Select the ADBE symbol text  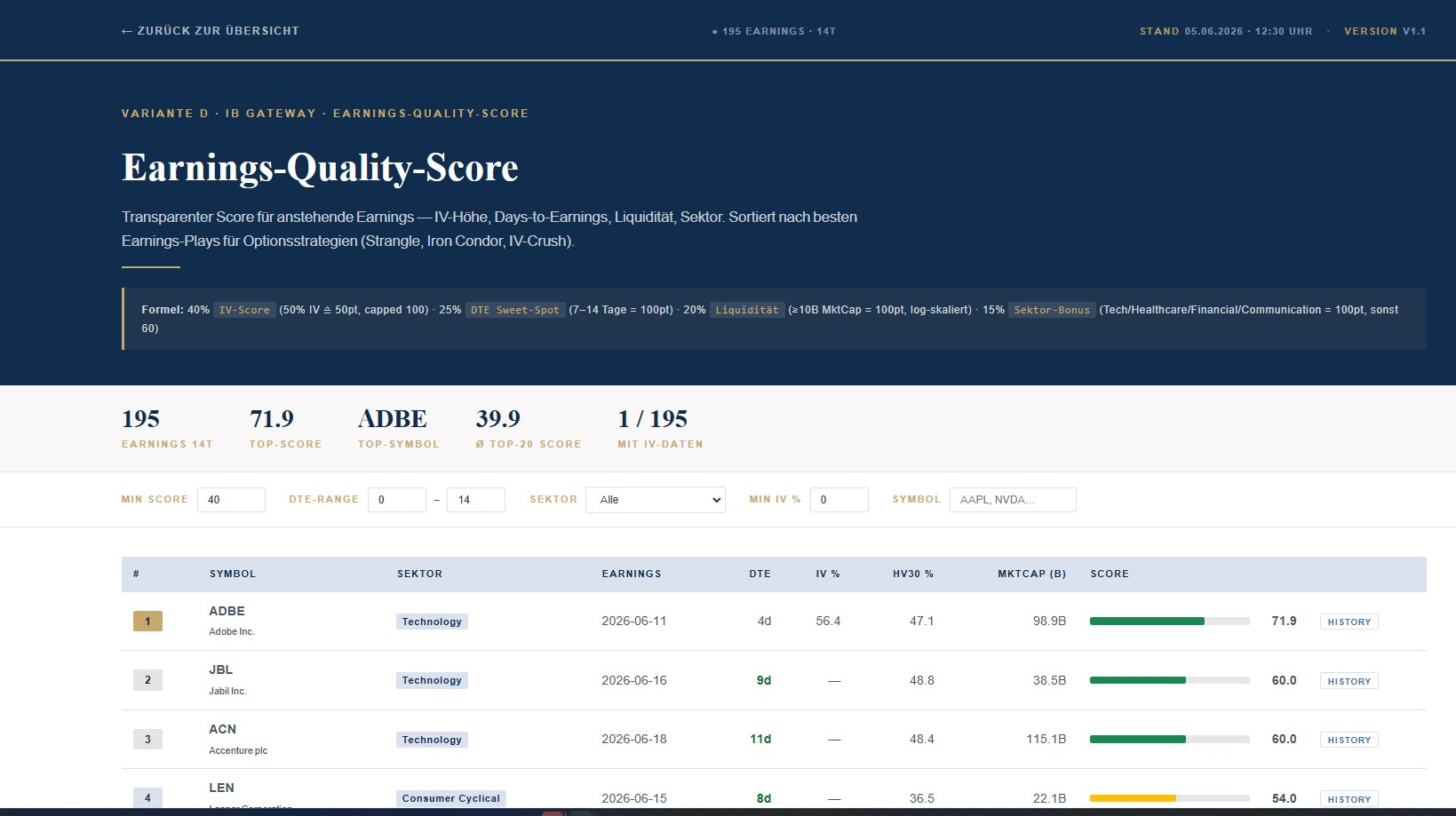point(227,611)
